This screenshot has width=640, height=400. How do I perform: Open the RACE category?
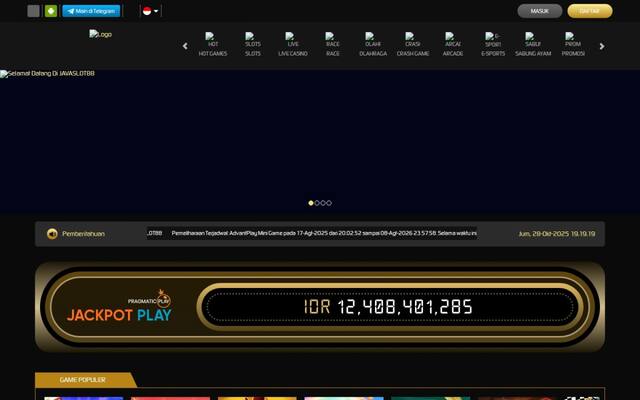tap(333, 44)
